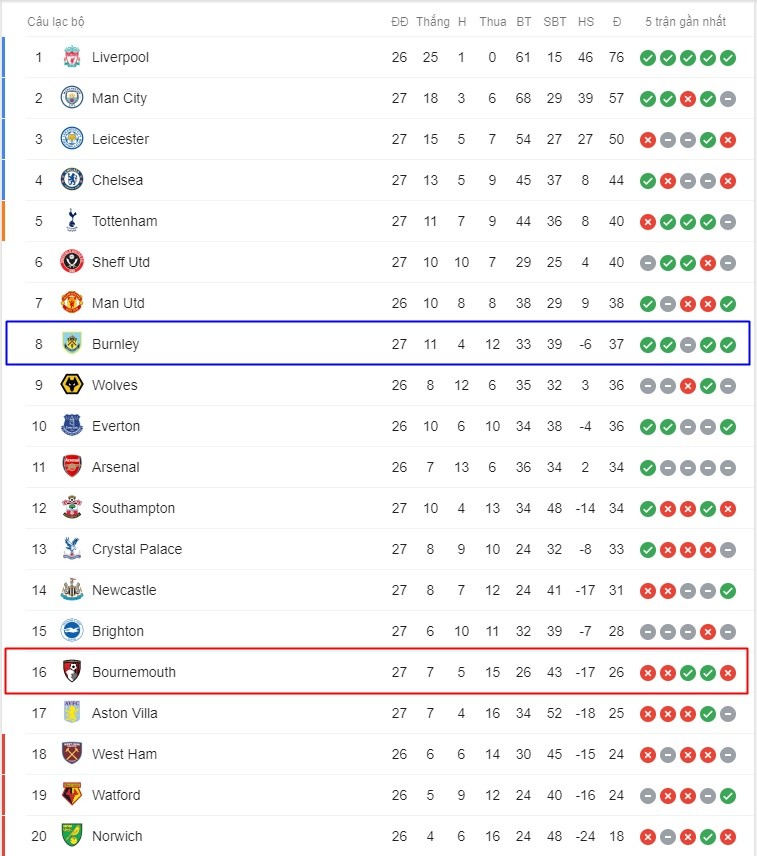Click the Norwich club badge
Image resolution: width=757 pixels, height=856 pixels.
[x=71, y=836]
